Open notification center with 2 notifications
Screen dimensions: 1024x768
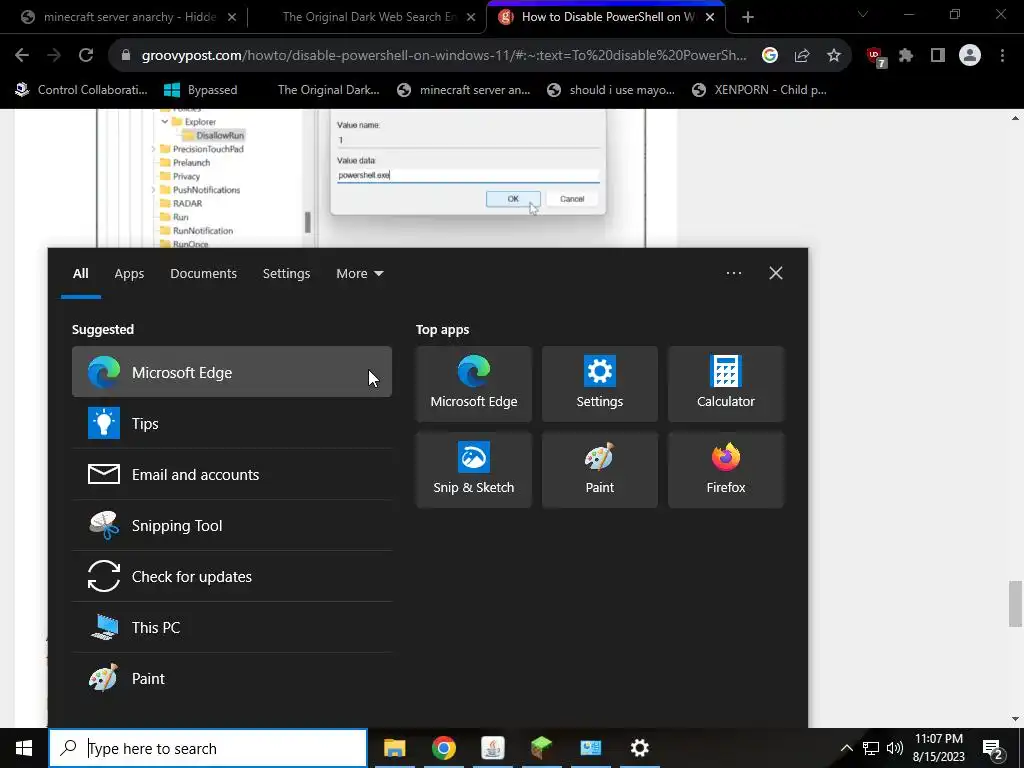pos(993,750)
